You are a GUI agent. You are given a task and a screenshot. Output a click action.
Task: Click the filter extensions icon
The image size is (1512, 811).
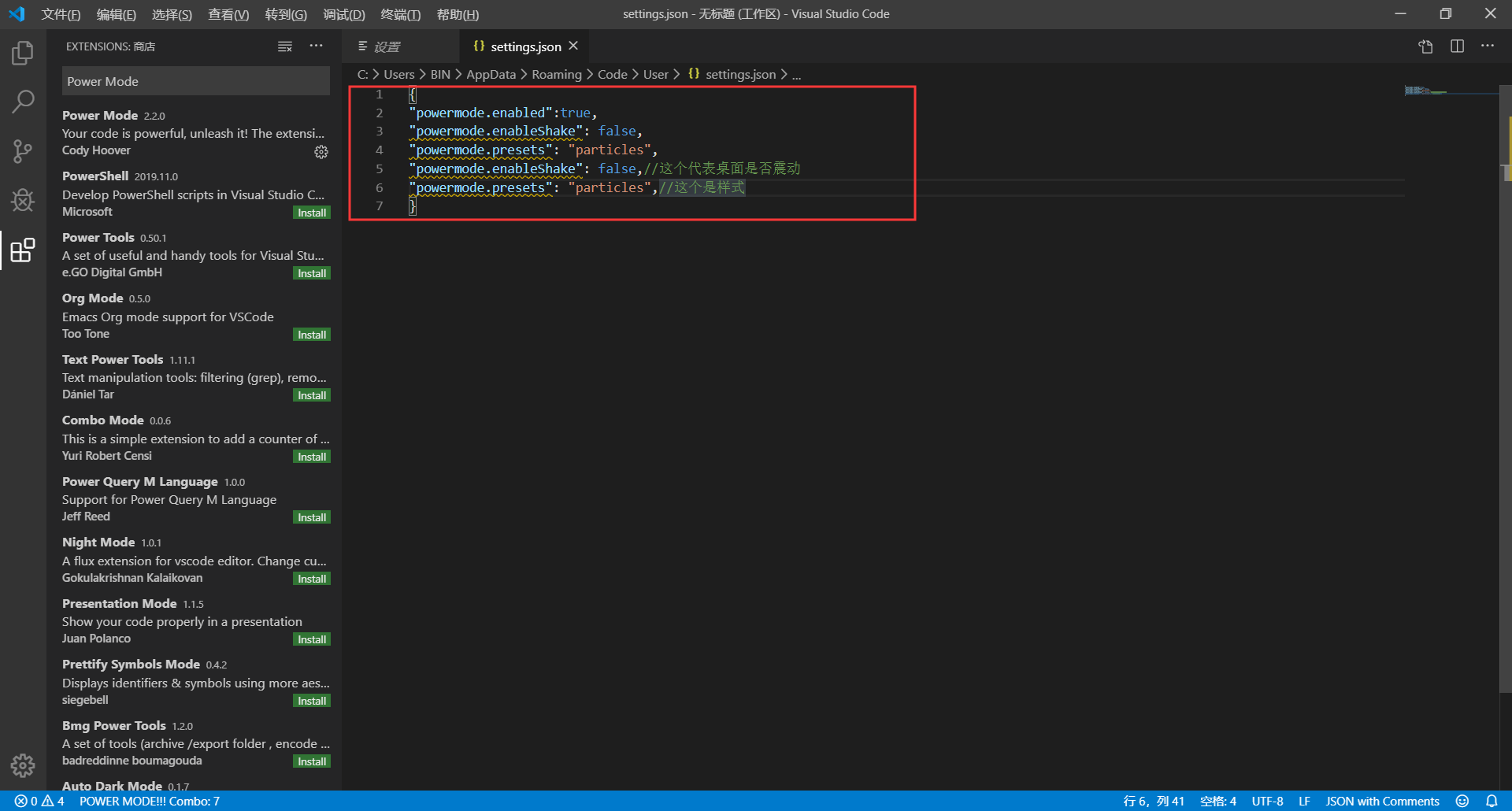[x=284, y=46]
